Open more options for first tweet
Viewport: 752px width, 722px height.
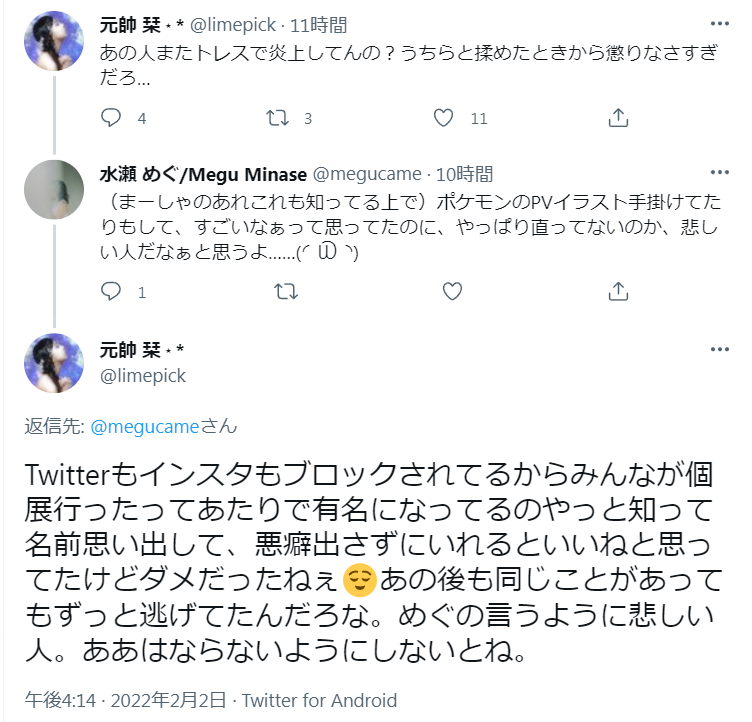pyautogui.click(x=719, y=24)
